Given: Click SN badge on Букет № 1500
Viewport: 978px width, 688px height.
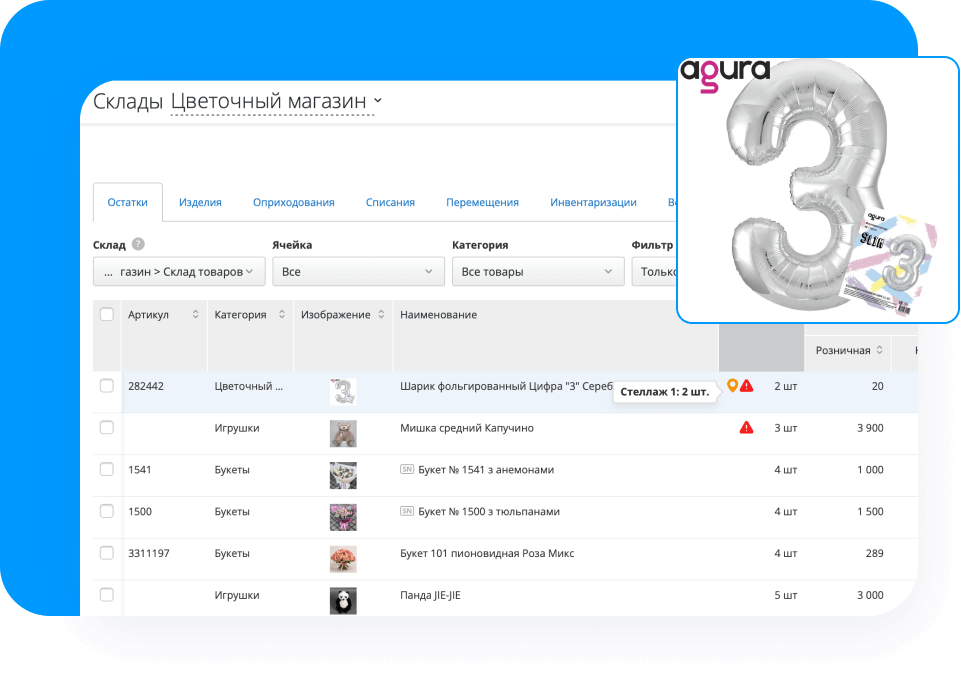Looking at the screenshot, I should (406, 512).
